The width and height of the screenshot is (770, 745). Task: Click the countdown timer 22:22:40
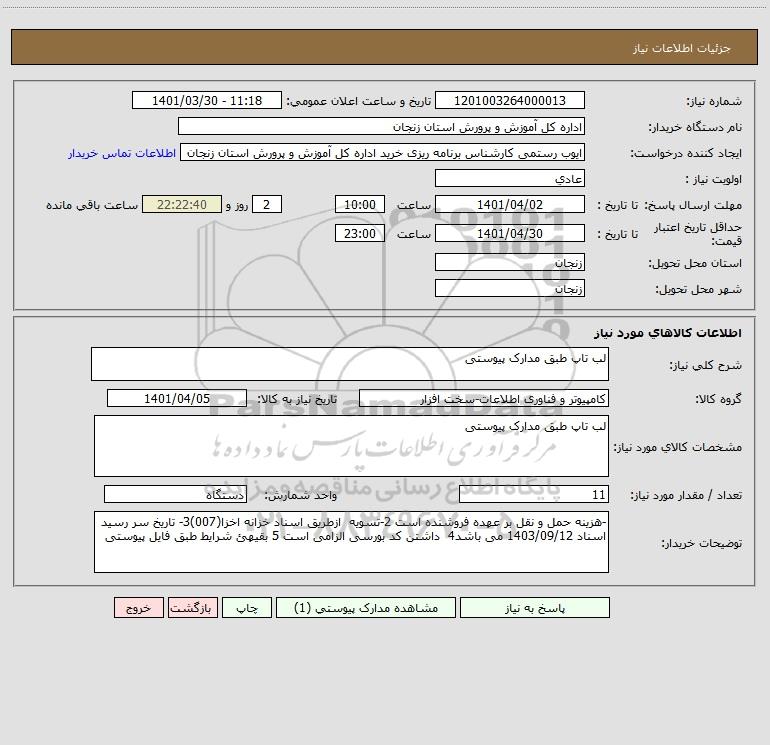tap(182, 204)
